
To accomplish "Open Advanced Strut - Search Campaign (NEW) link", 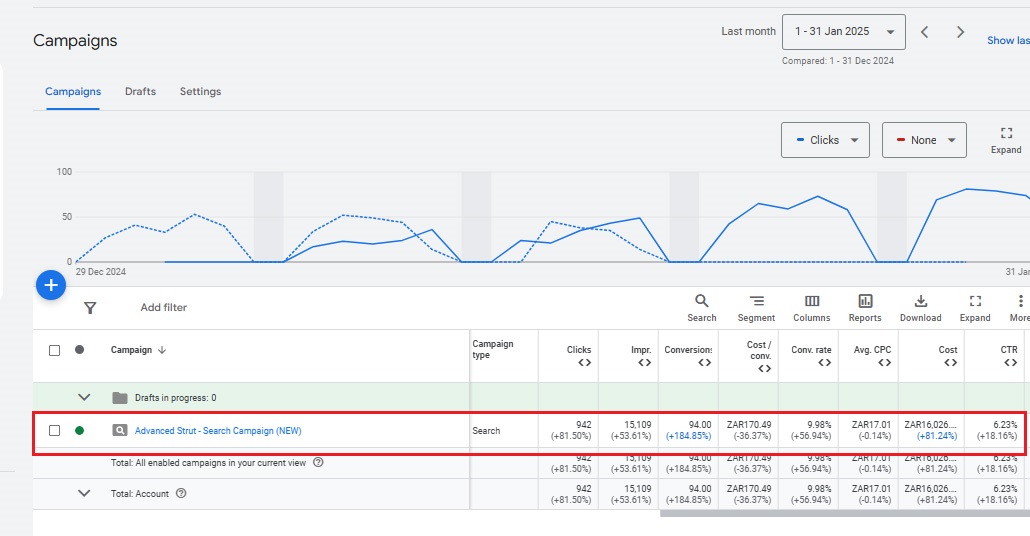I will (x=218, y=431).
